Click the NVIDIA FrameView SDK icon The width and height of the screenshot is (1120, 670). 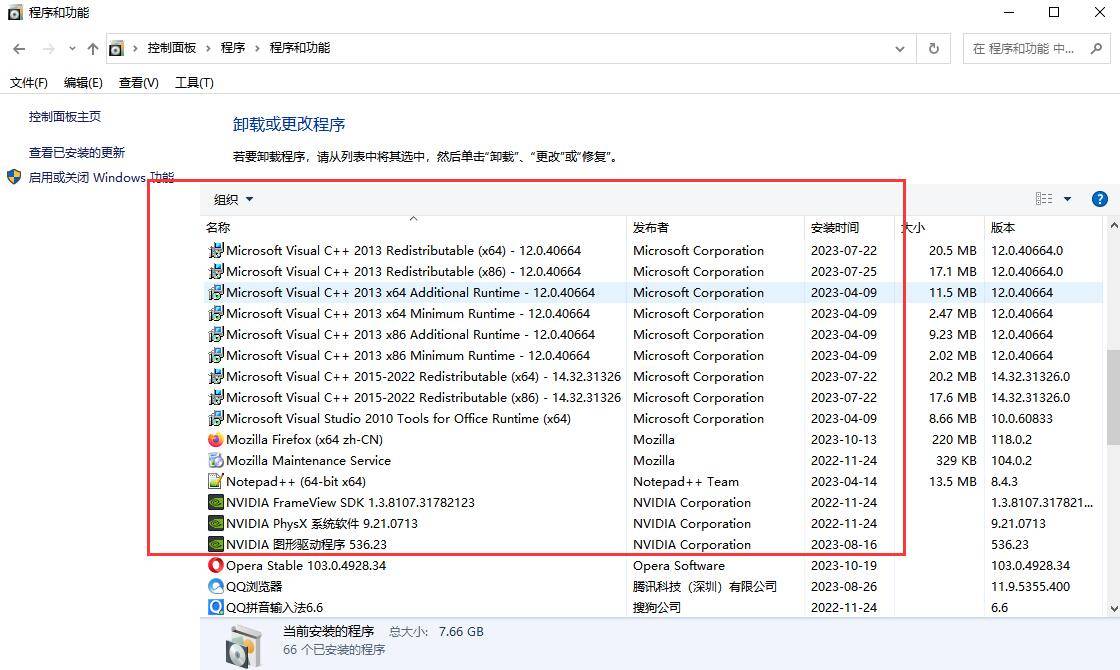(216, 502)
